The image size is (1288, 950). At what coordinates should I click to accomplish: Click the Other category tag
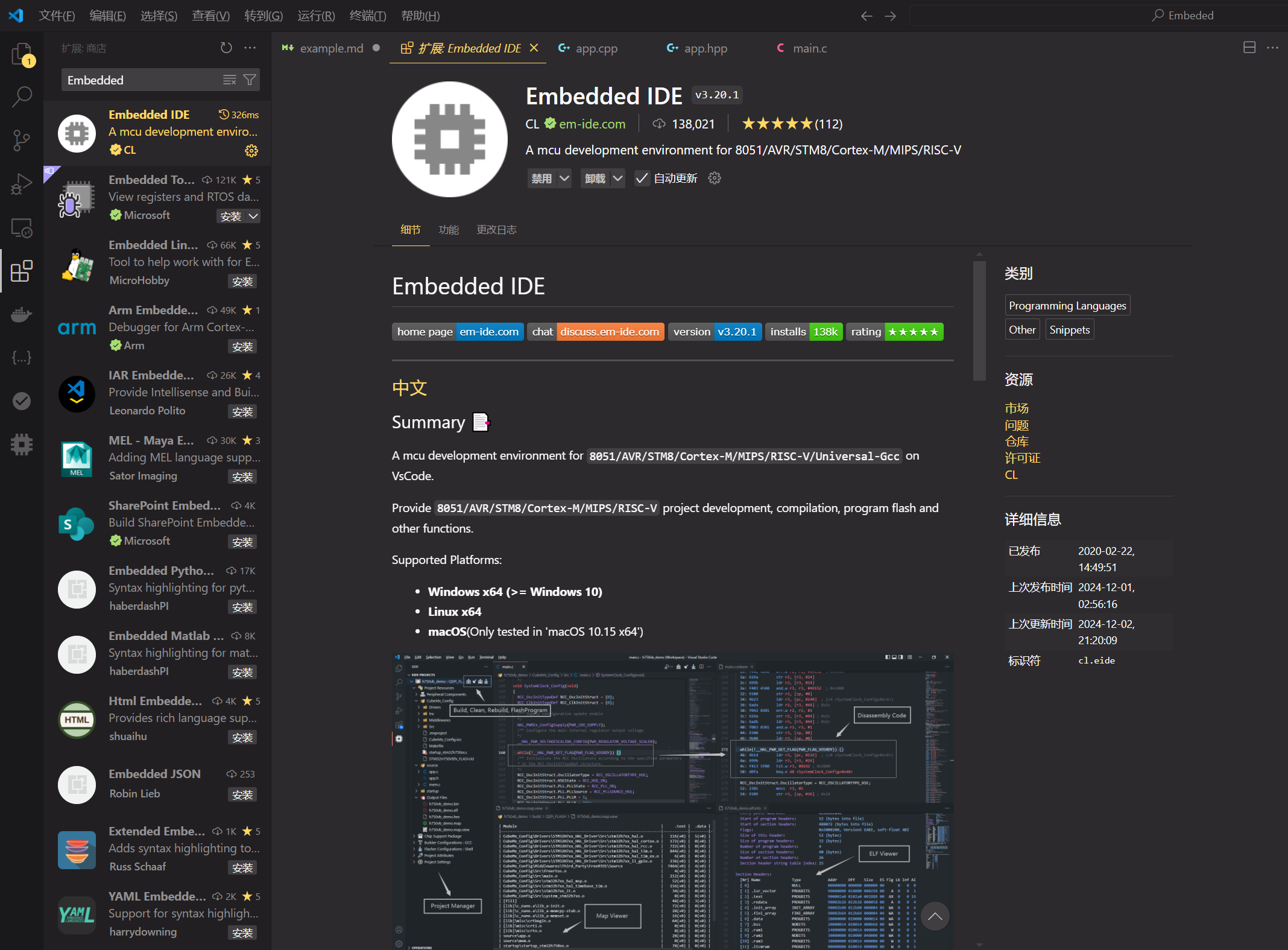point(1022,329)
